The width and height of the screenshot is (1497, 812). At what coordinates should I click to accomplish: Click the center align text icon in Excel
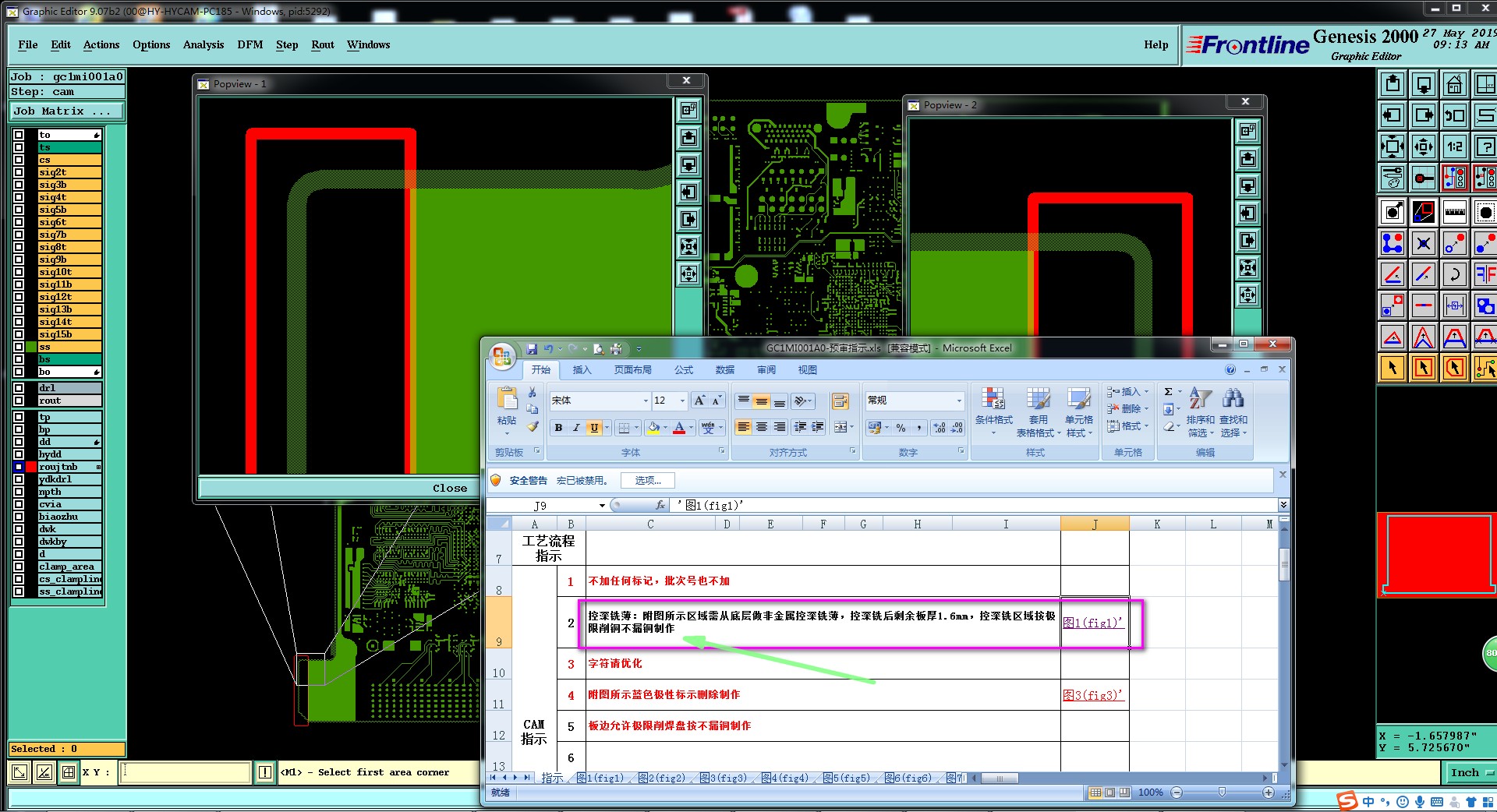[x=762, y=427]
